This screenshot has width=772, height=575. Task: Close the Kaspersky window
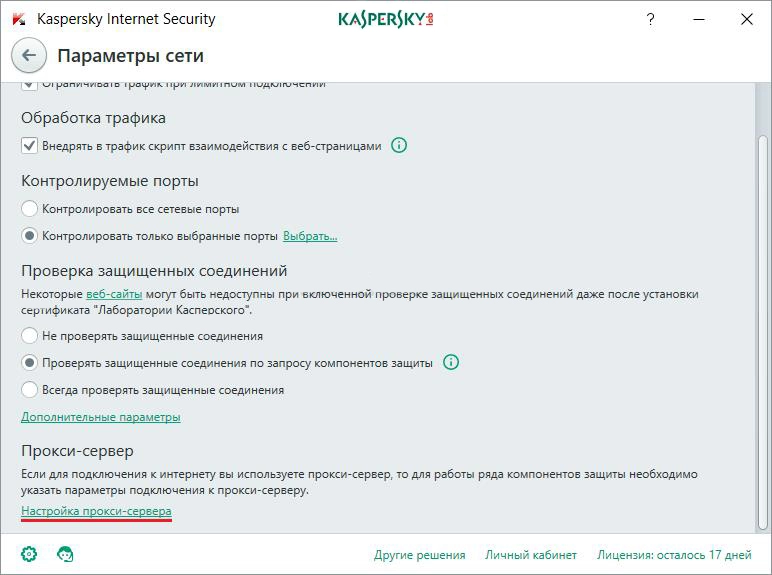point(746,19)
